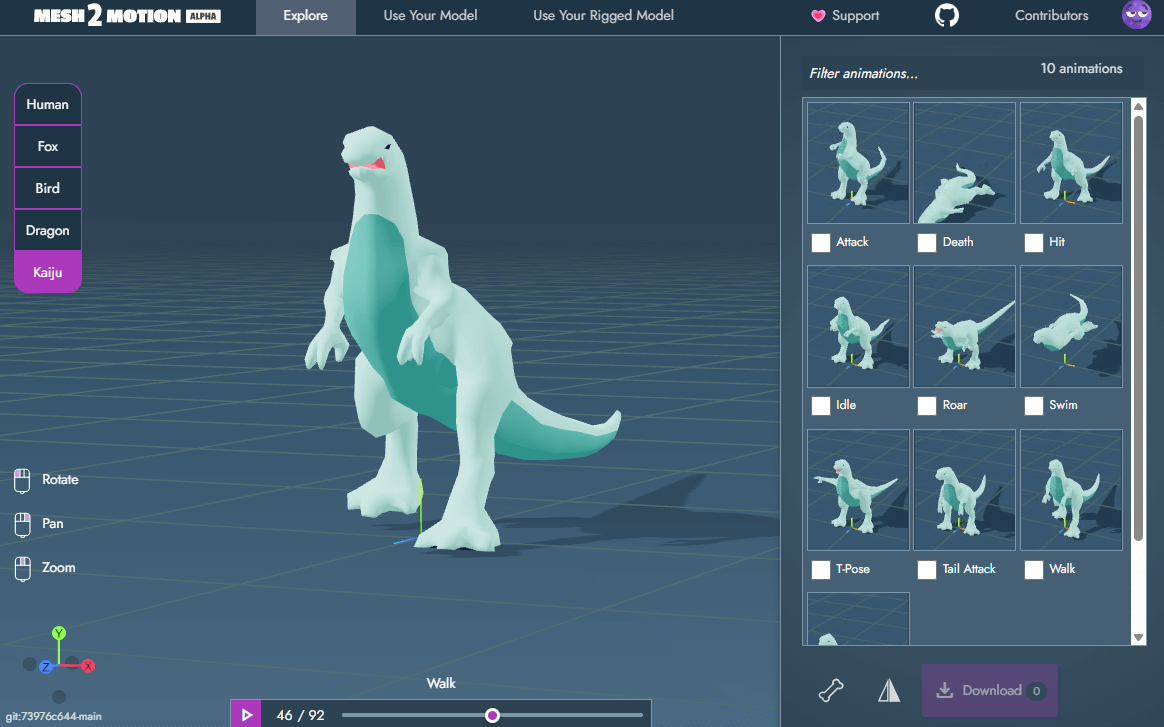Preview the Hit animation thumbnail
This screenshot has width=1164, height=727.
(1071, 163)
